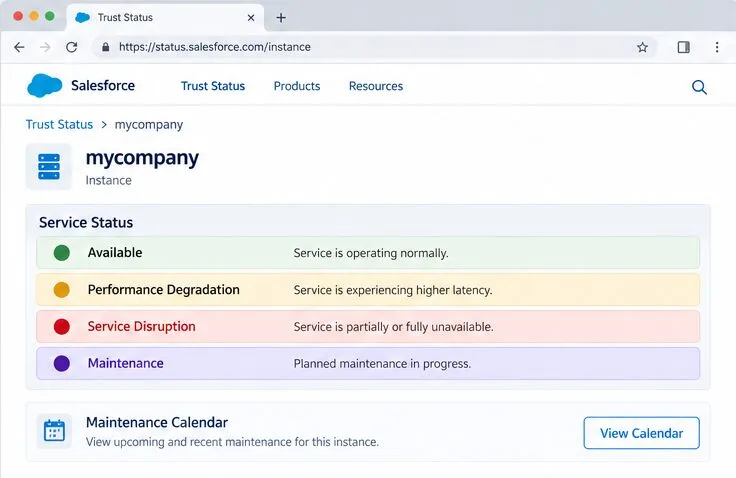Click the browser forward arrow

coord(45,47)
